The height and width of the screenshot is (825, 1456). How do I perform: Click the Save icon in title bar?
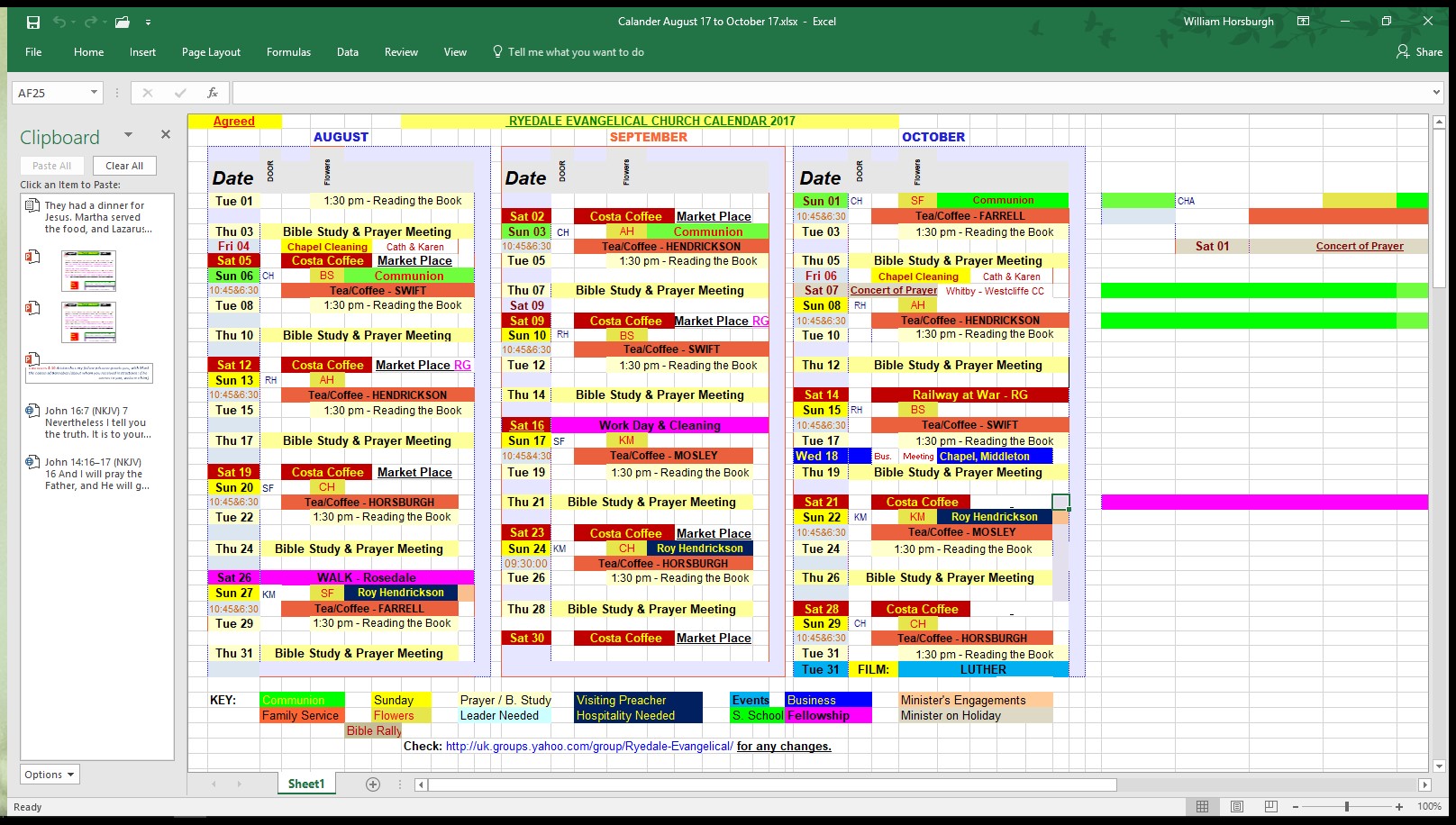[x=33, y=22]
